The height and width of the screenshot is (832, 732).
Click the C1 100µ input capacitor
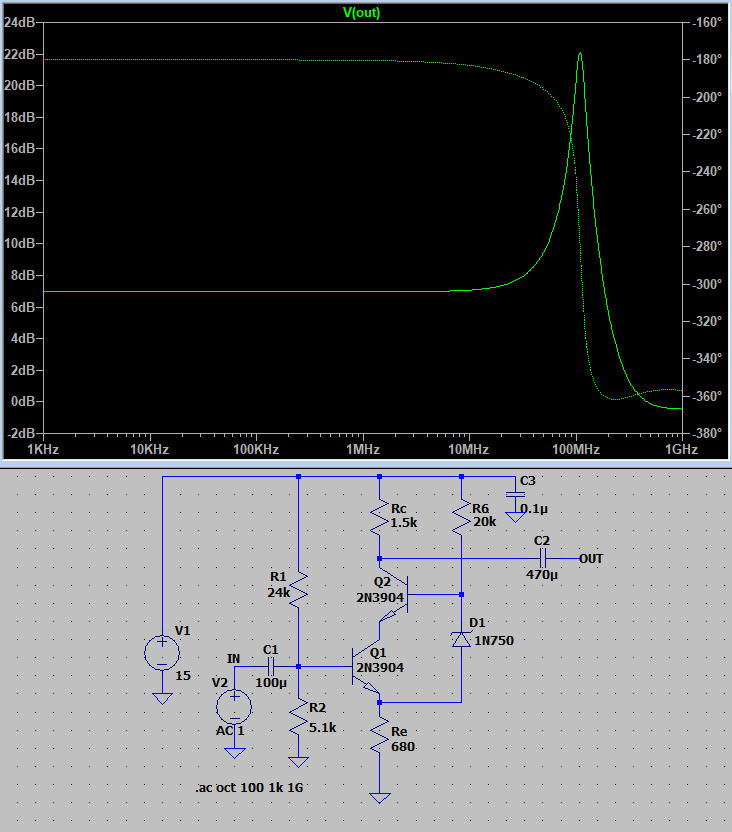pyautogui.click(x=271, y=666)
